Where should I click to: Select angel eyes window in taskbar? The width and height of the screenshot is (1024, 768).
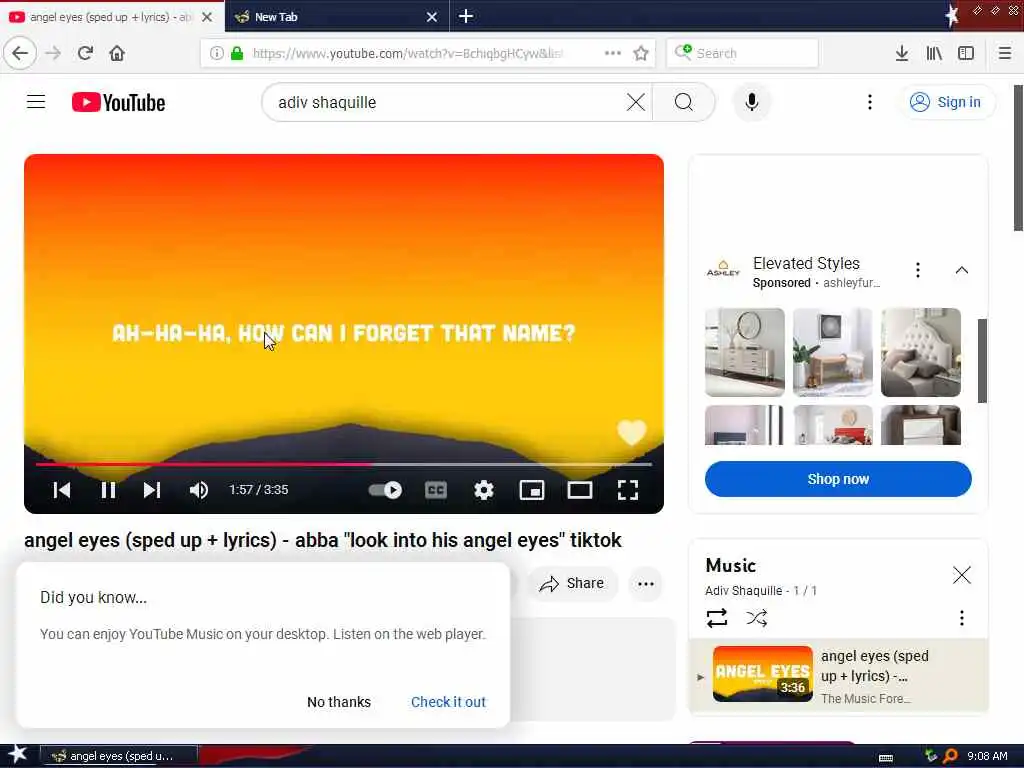pyautogui.click(x=119, y=756)
